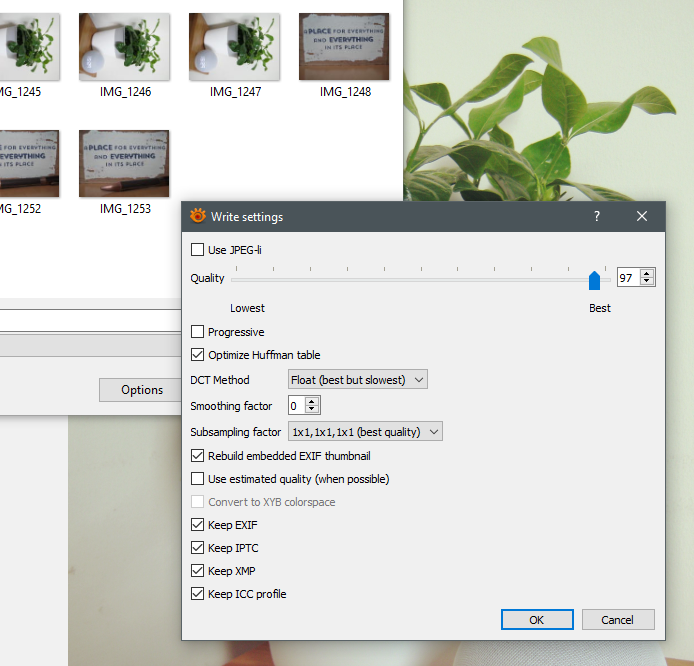This screenshot has width=694, height=666.
Task: Click the Options button in the window behind
Action: (142, 390)
